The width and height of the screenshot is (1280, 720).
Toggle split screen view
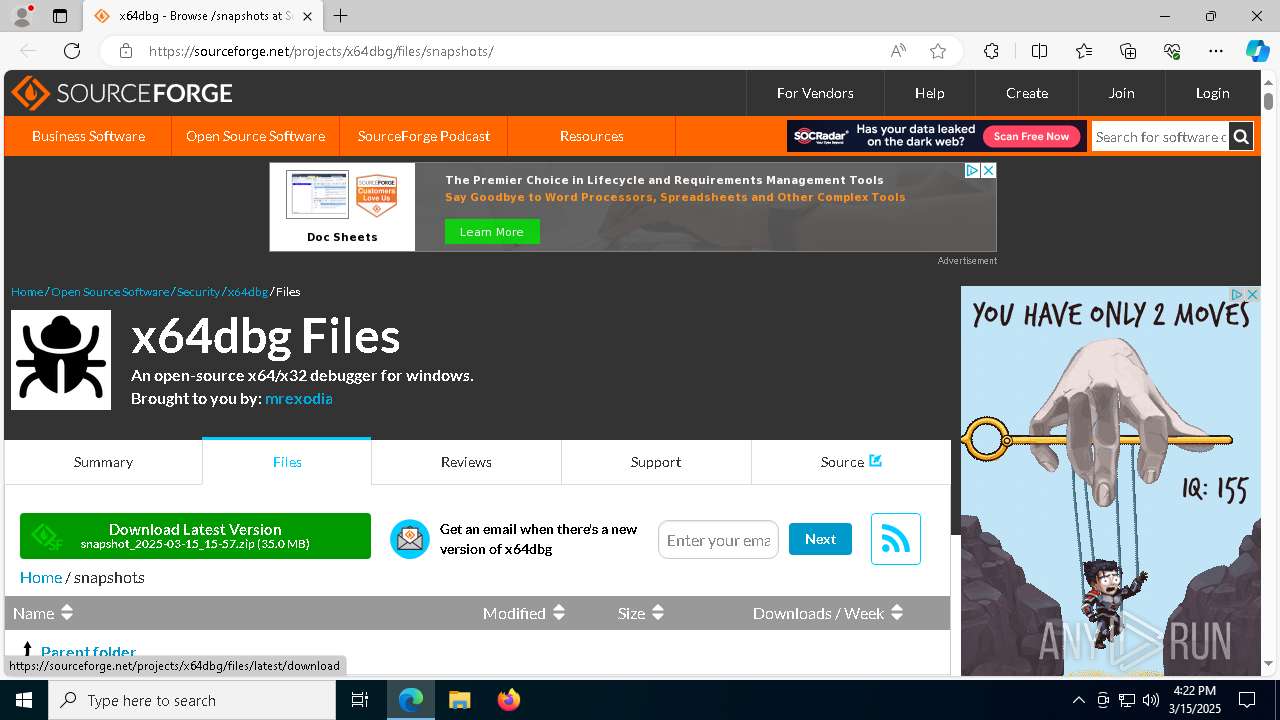(x=1039, y=51)
